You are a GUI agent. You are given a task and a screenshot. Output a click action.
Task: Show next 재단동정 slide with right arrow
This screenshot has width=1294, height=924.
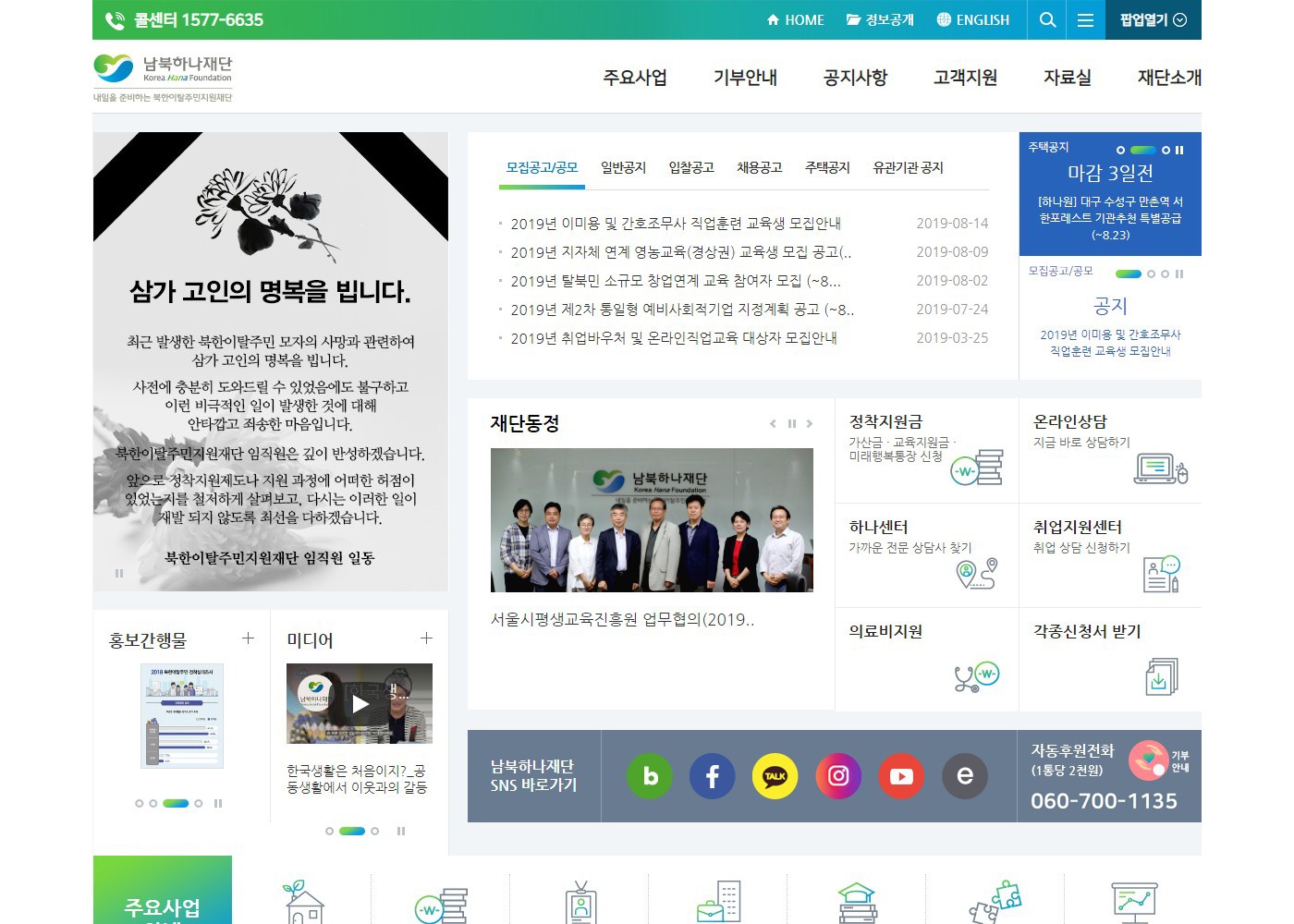pyautogui.click(x=810, y=424)
